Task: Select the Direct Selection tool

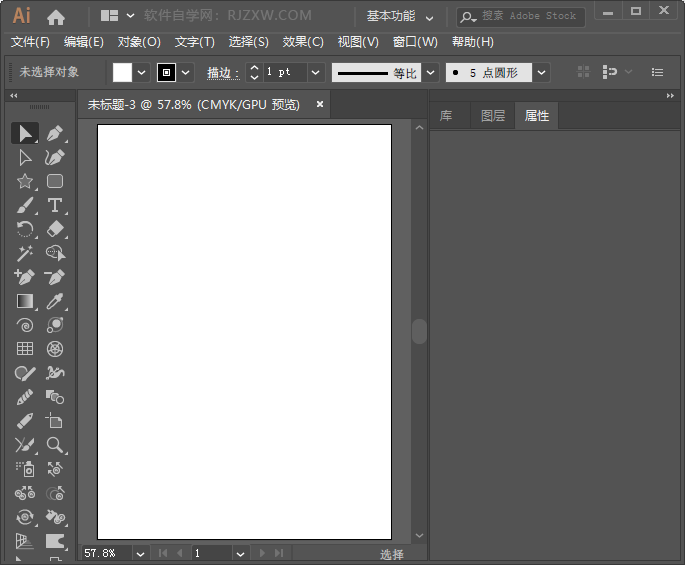Action: click(25, 157)
